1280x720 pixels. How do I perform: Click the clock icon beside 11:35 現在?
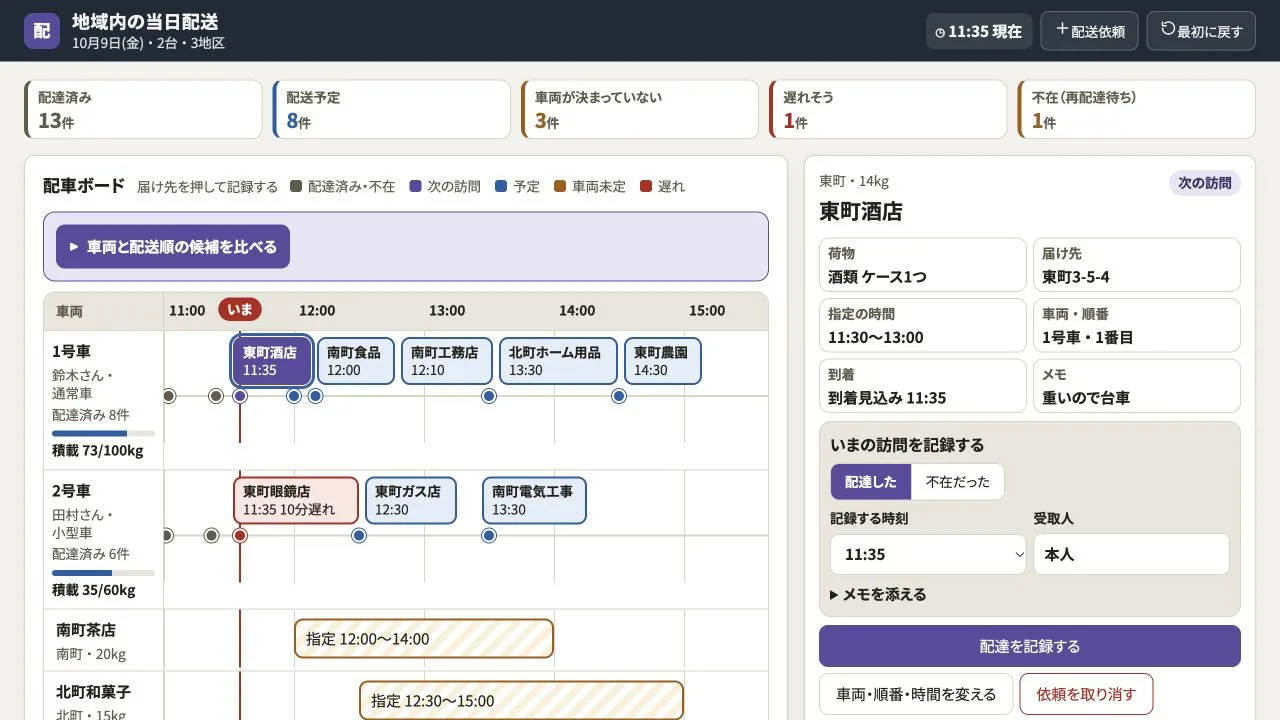[940, 32]
